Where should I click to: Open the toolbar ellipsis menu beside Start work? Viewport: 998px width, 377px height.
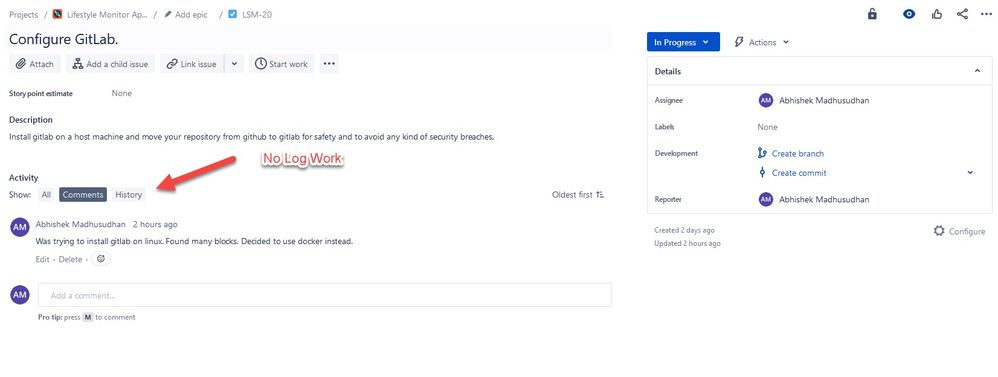click(329, 64)
